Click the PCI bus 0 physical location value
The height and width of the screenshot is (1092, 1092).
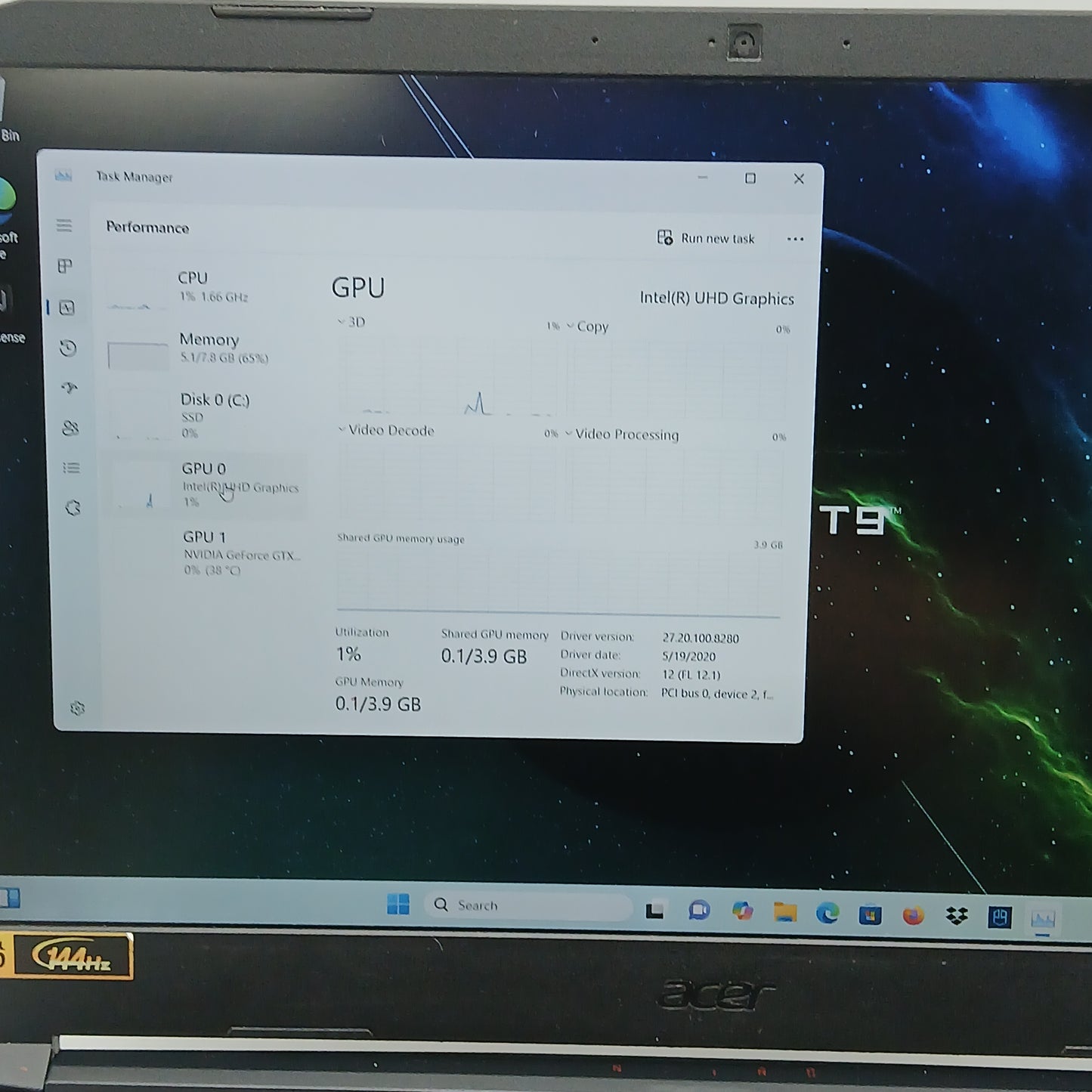click(717, 694)
